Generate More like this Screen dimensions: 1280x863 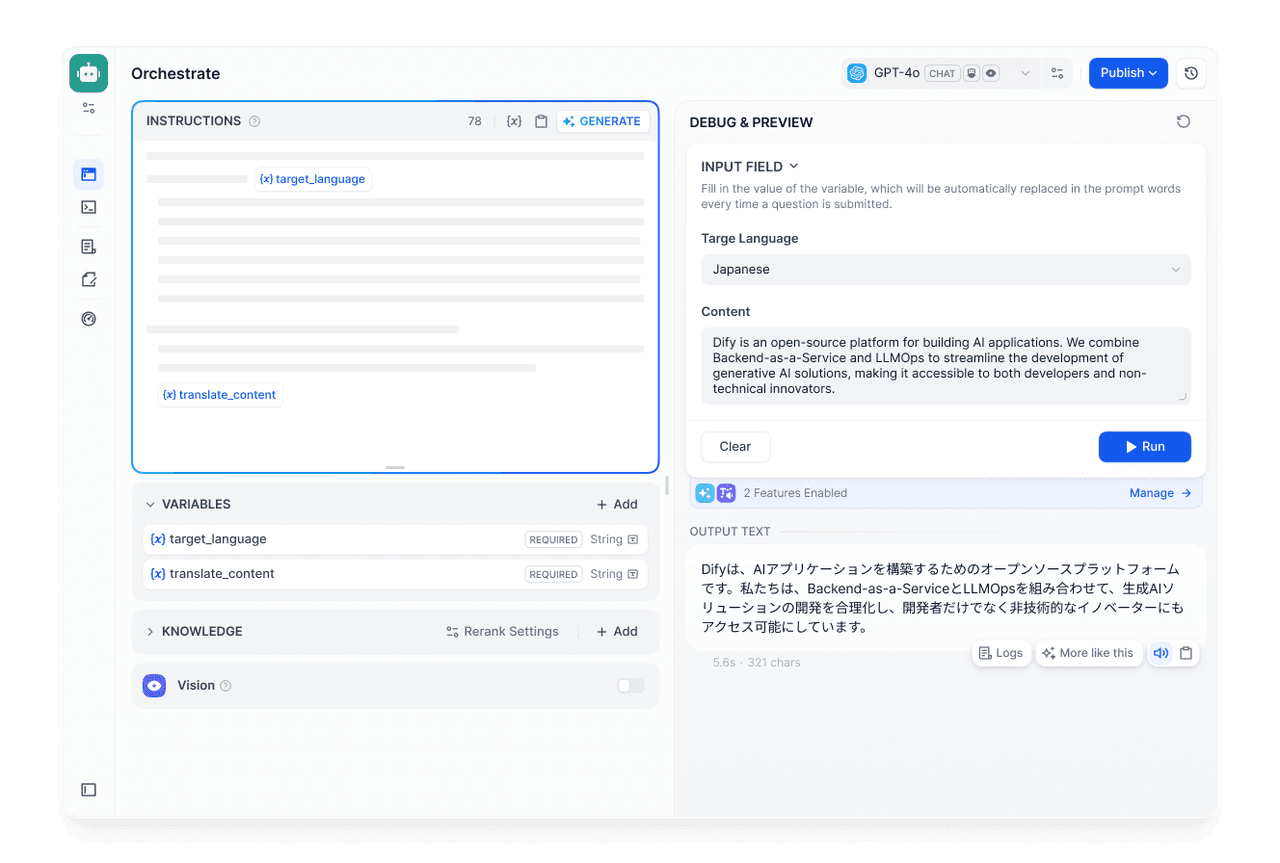(x=1088, y=653)
